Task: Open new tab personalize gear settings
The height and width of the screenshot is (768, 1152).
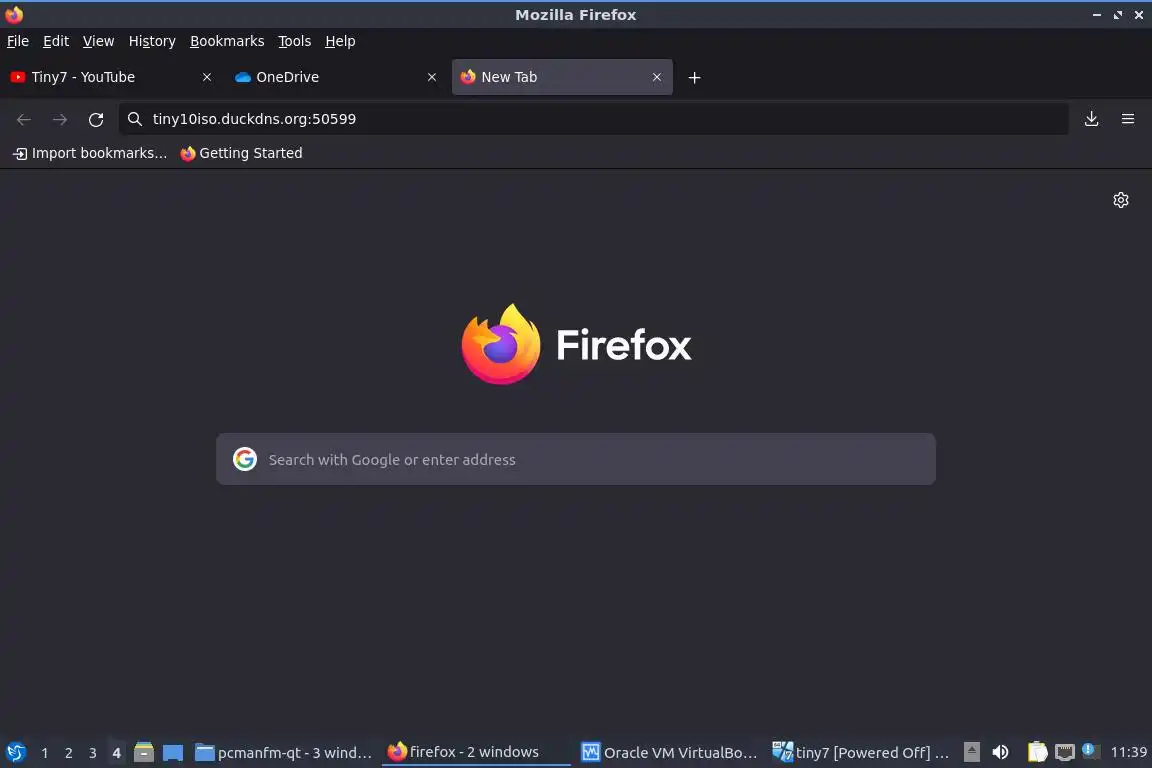Action: tap(1120, 200)
